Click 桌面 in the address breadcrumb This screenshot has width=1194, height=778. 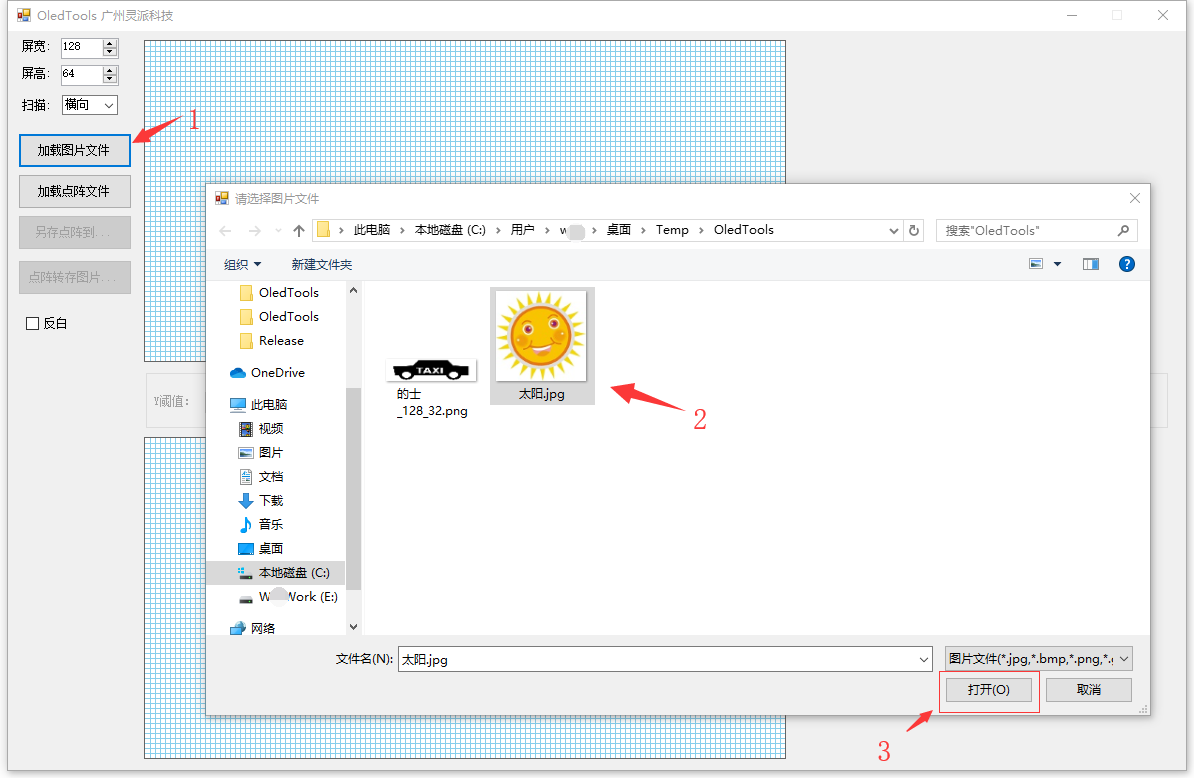(x=618, y=230)
